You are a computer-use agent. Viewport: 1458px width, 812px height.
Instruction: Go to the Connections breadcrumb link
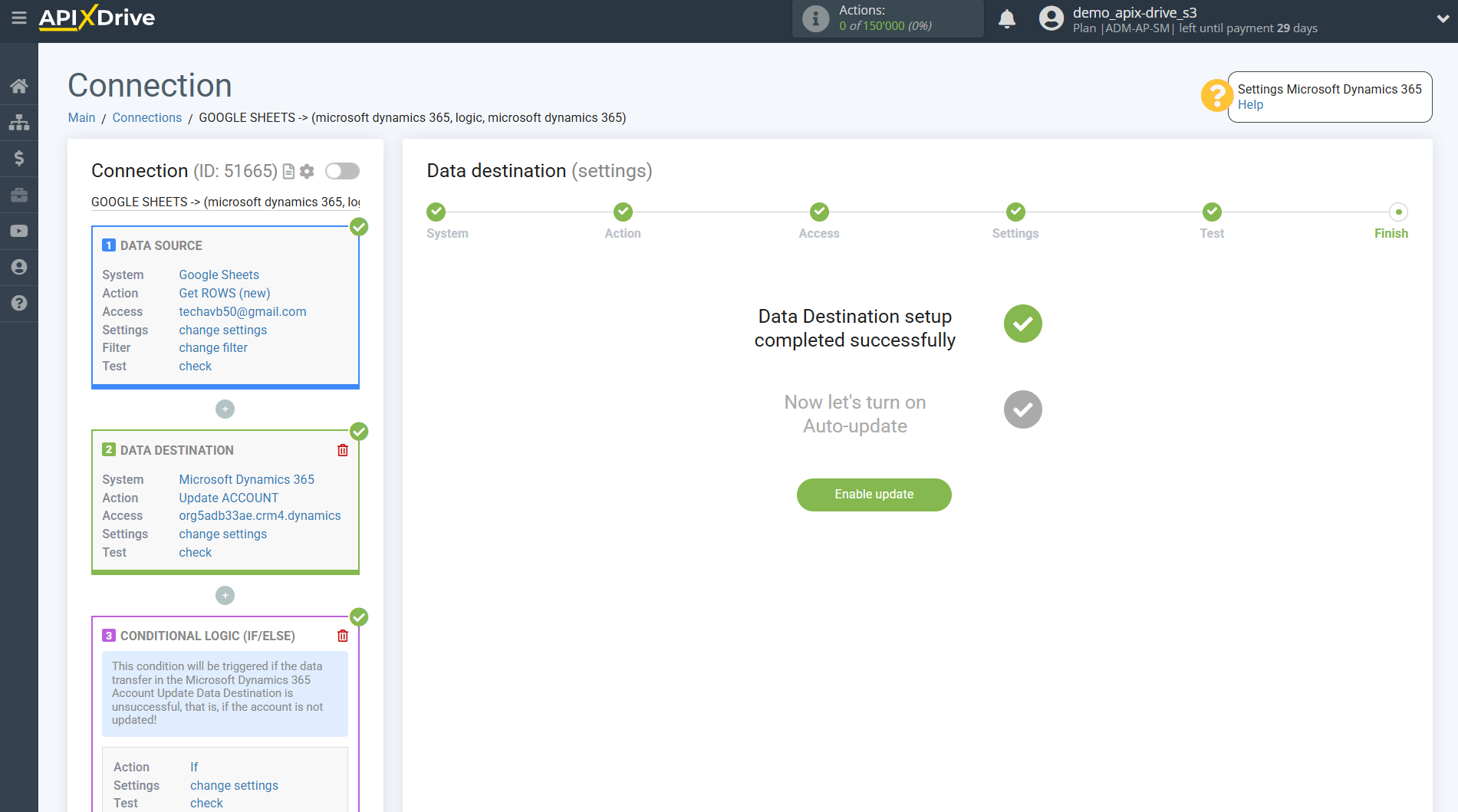click(147, 117)
